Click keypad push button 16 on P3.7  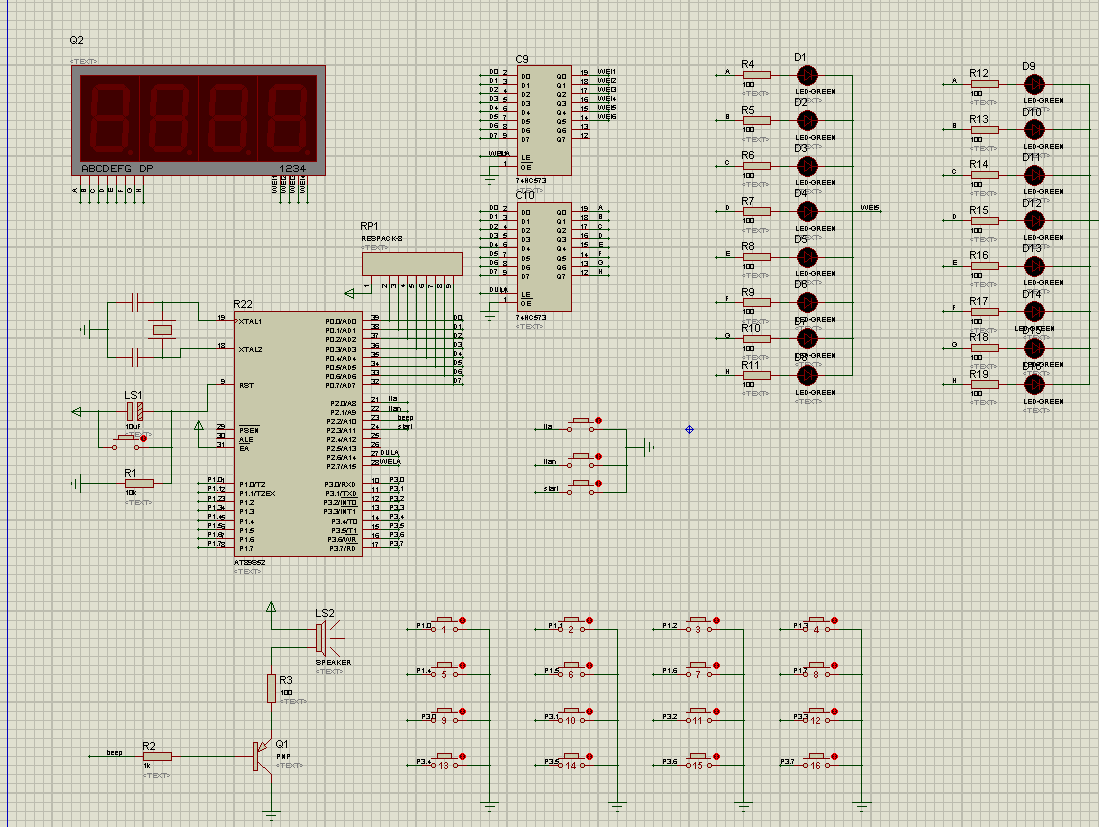coord(816,761)
